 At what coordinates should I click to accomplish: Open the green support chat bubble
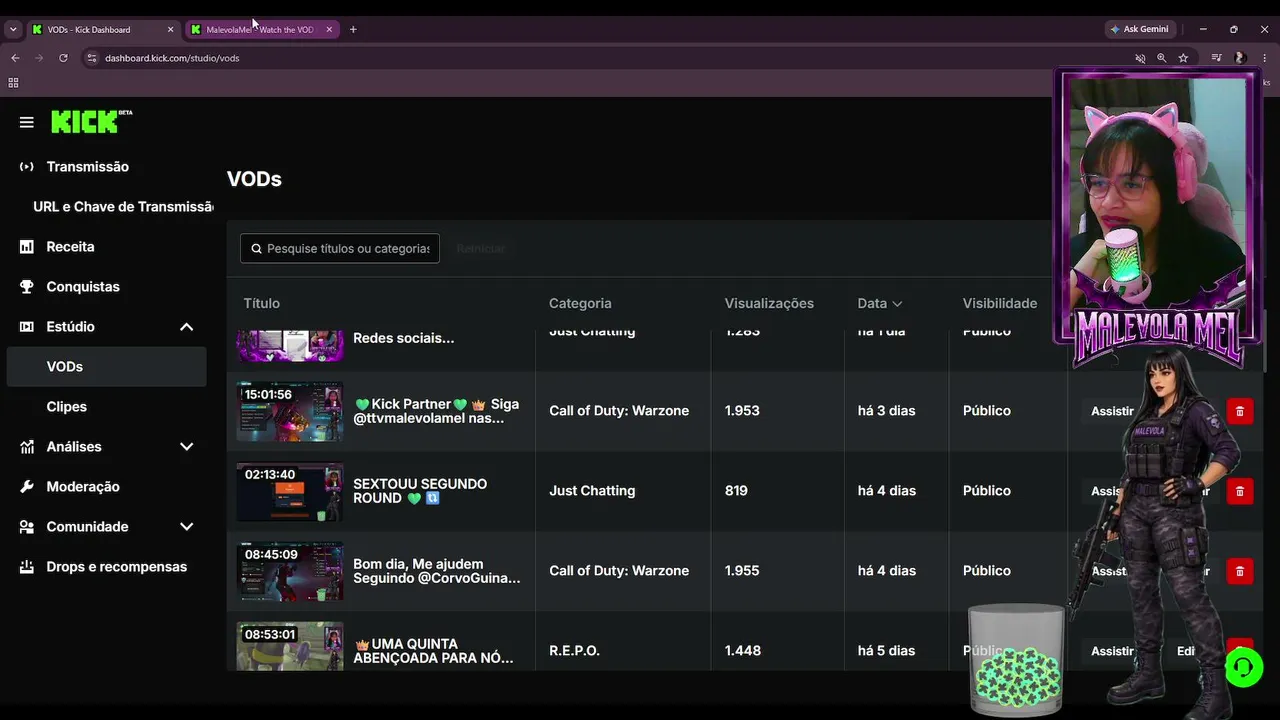pyautogui.click(x=1243, y=667)
